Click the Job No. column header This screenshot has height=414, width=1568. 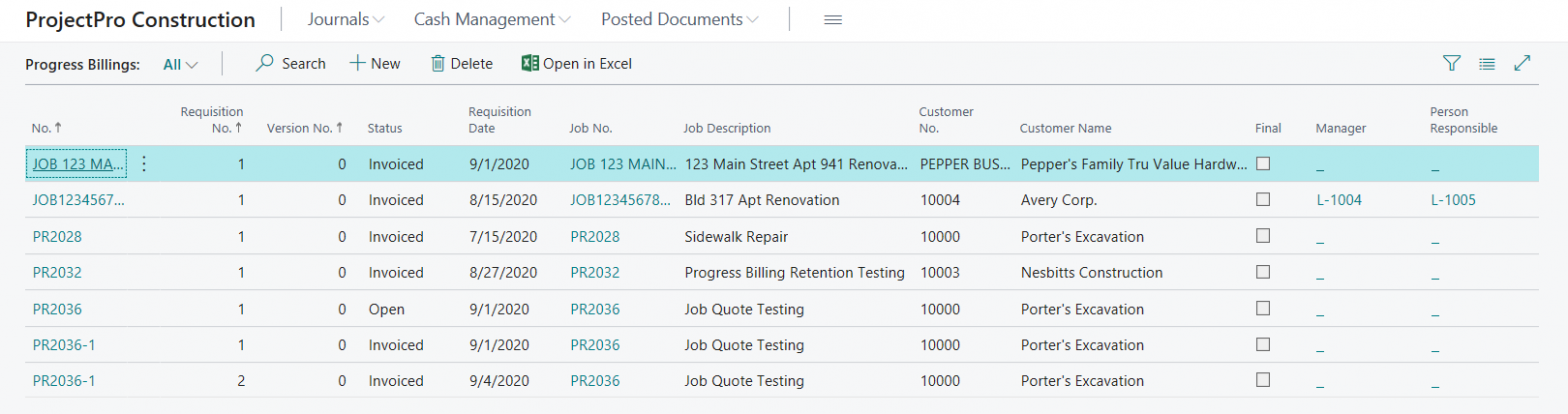click(590, 128)
